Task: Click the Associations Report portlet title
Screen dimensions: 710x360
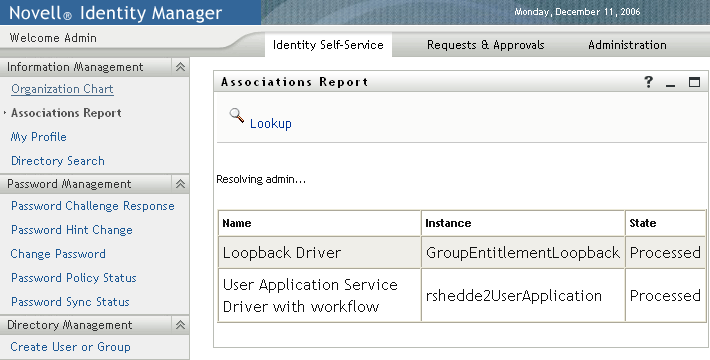Action: click(295, 82)
